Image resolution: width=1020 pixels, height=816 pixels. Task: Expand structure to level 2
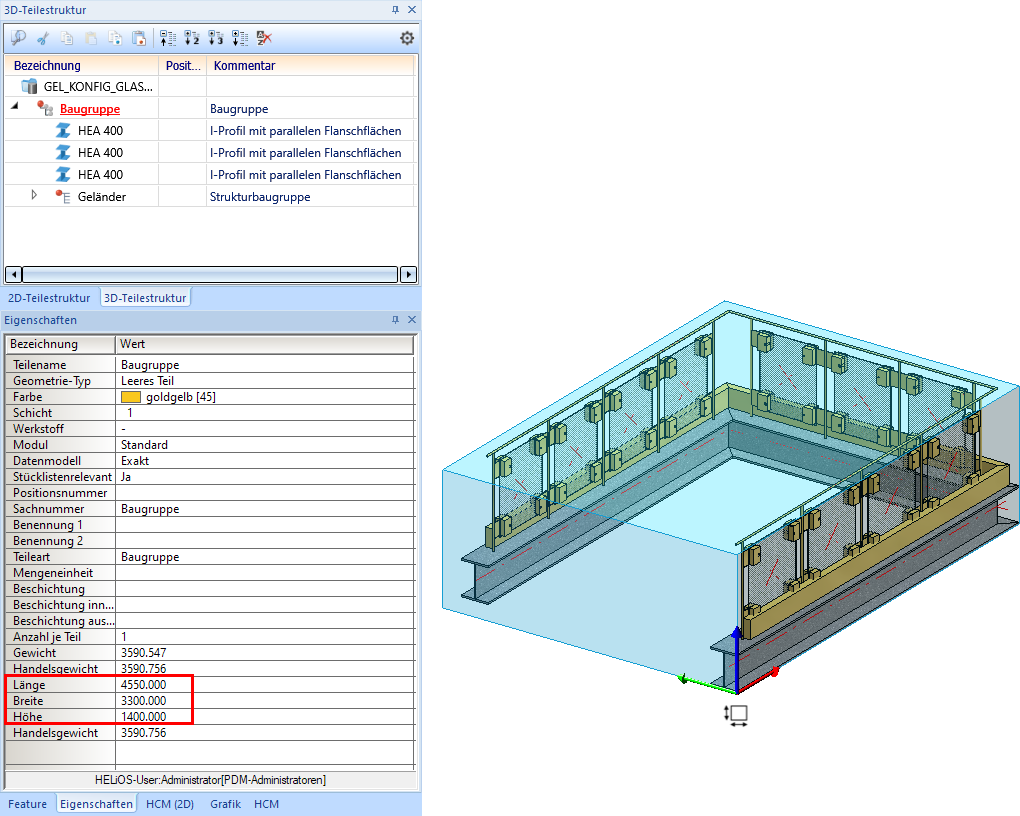(192, 39)
